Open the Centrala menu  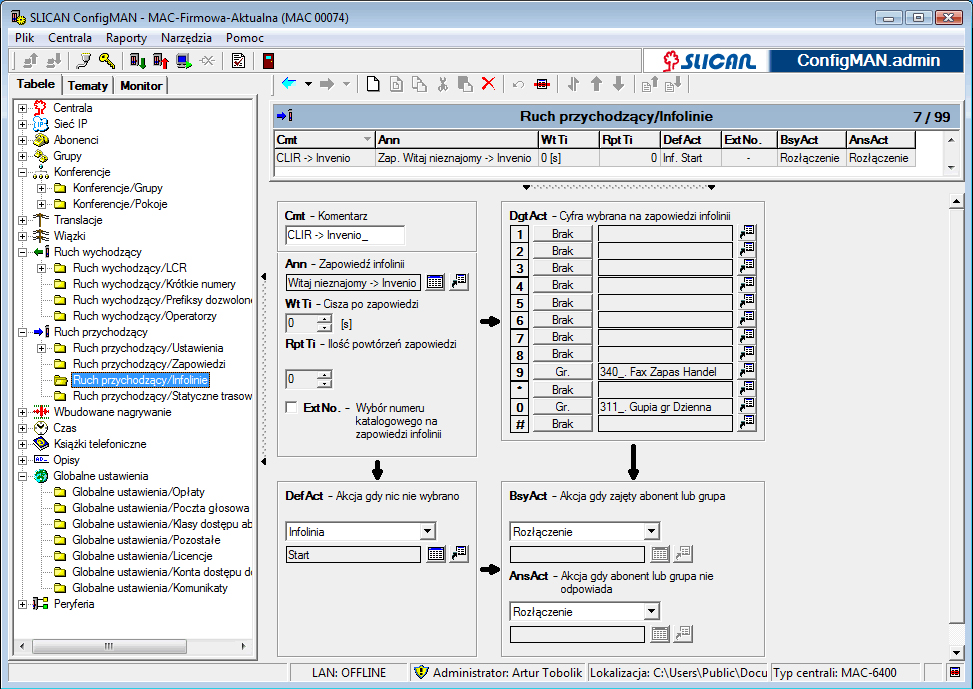70,38
